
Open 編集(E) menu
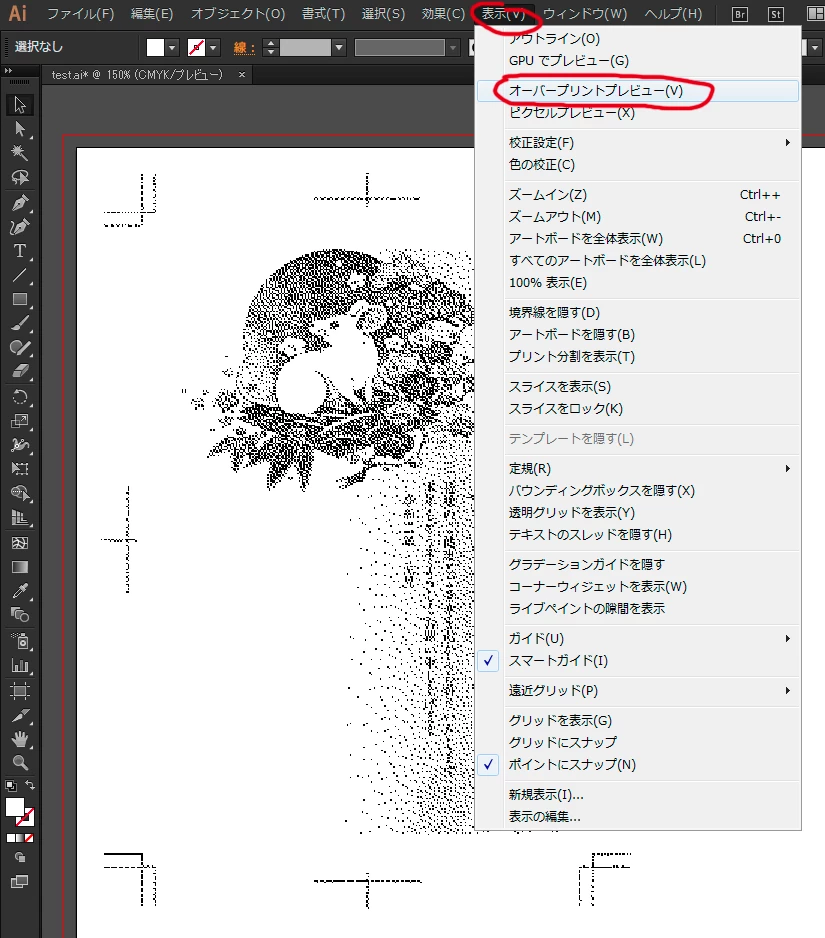(152, 14)
